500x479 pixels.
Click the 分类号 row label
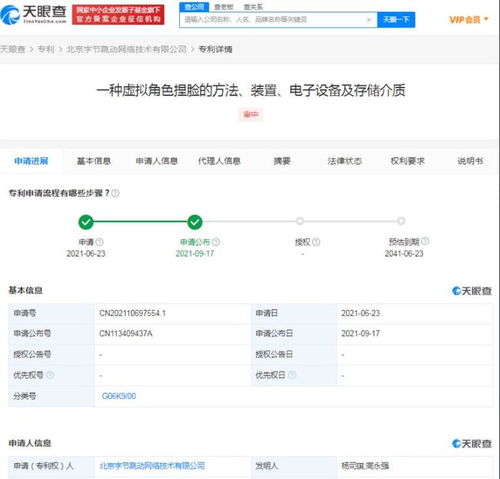pyautogui.click(x=25, y=396)
